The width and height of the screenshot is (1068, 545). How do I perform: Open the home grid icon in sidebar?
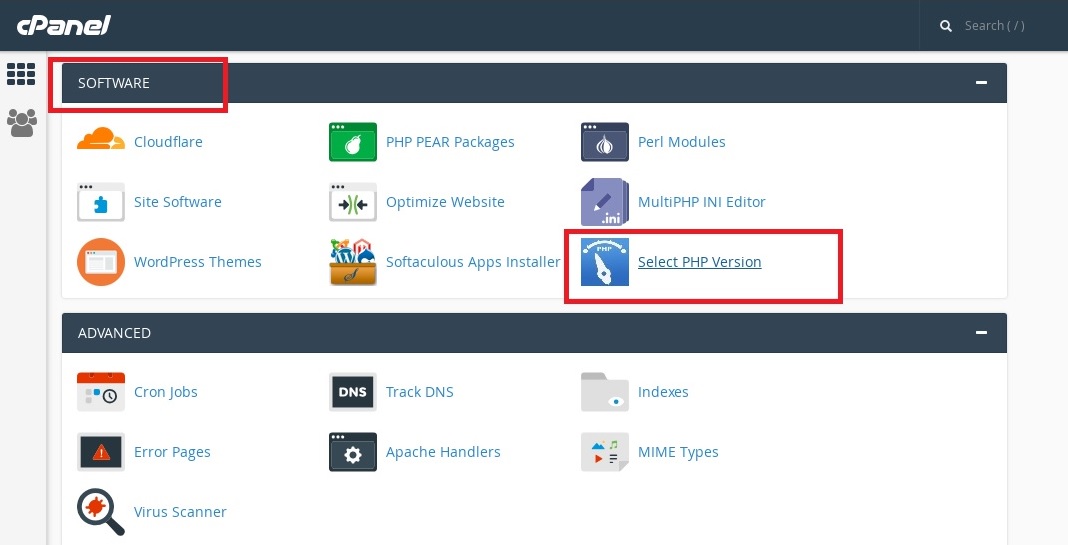(21, 74)
